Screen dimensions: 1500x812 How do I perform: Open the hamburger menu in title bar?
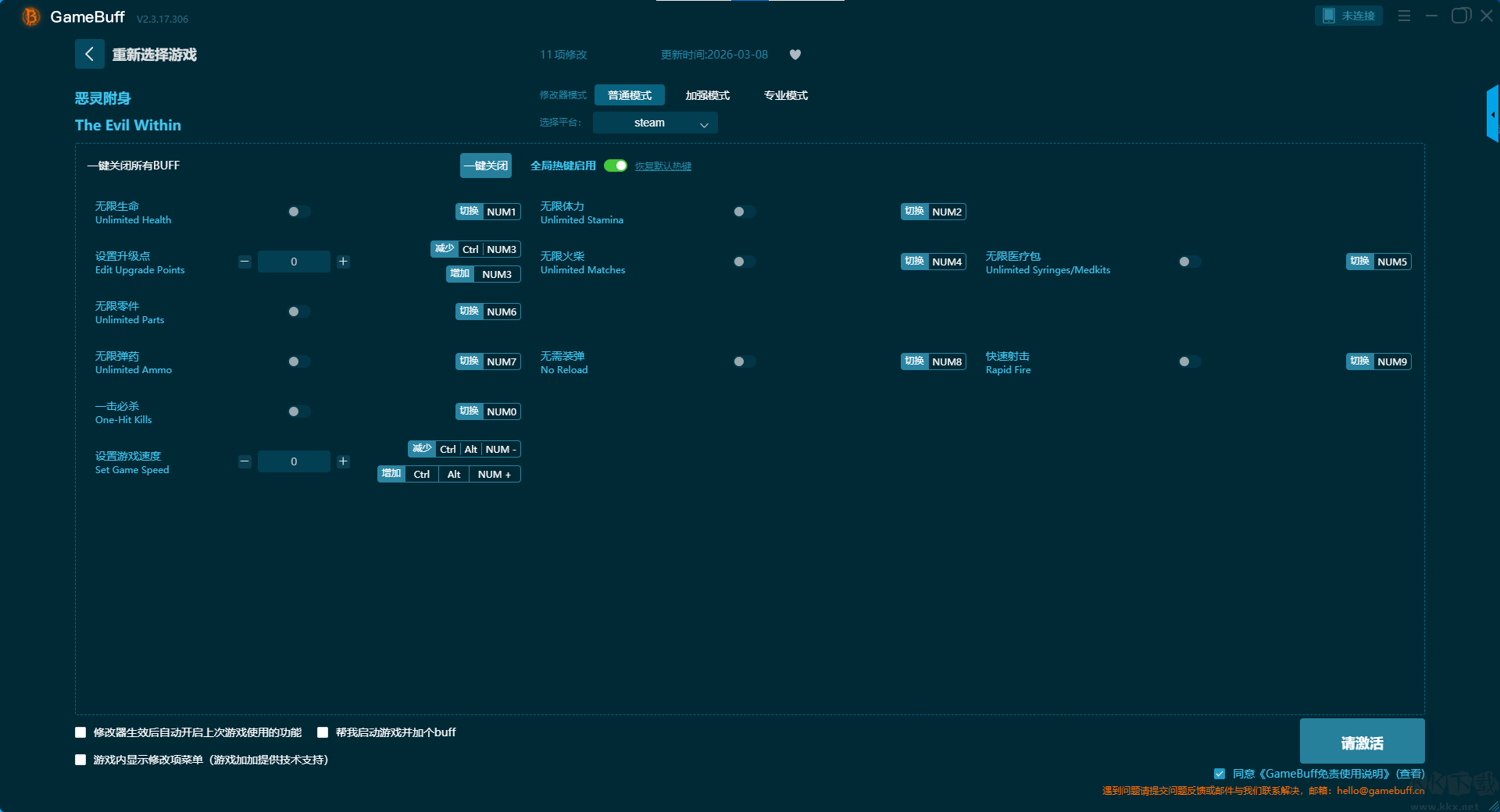[x=1404, y=16]
